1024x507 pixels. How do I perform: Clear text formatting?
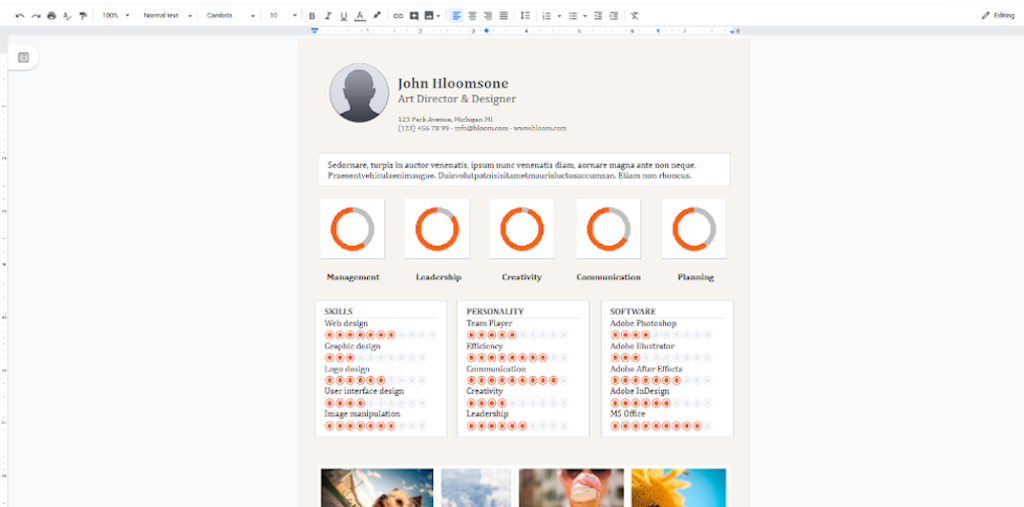pyautogui.click(x=635, y=16)
